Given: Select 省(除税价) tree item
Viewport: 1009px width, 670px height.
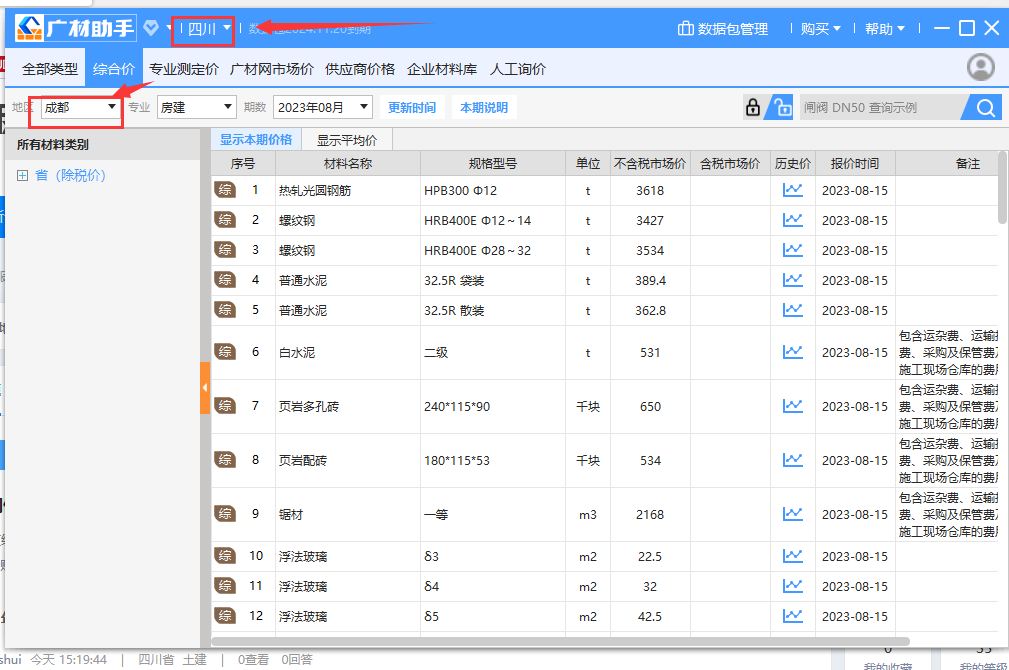Looking at the screenshot, I should (70, 176).
